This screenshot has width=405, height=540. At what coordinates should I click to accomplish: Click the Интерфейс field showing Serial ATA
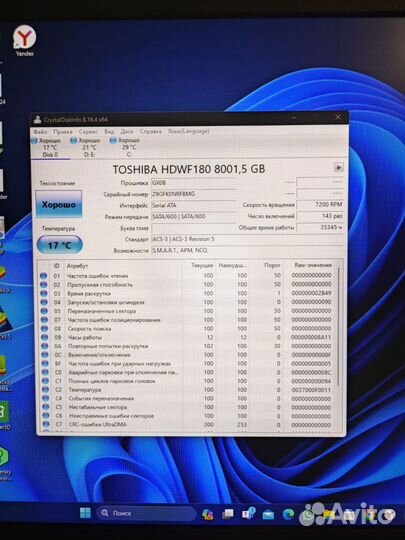point(194,205)
